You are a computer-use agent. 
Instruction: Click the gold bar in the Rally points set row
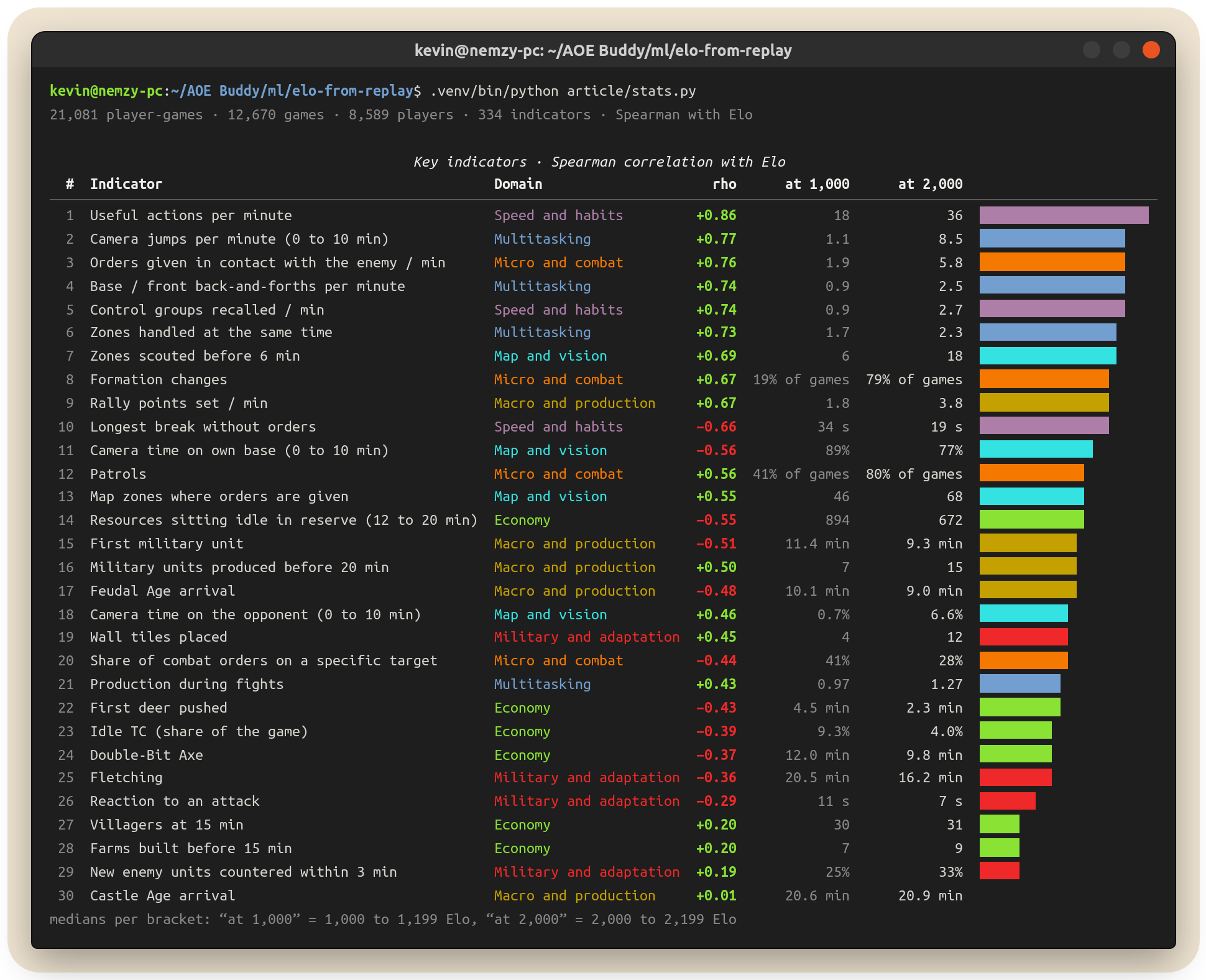[x=1044, y=403]
